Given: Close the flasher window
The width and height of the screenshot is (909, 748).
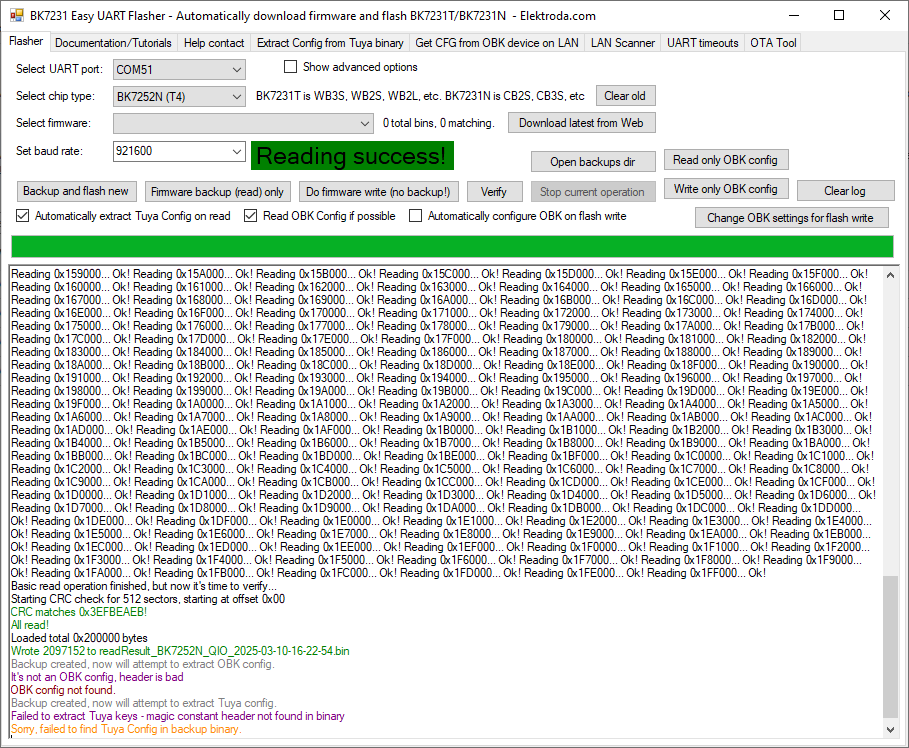Looking at the screenshot, I should tap(885, 16).
